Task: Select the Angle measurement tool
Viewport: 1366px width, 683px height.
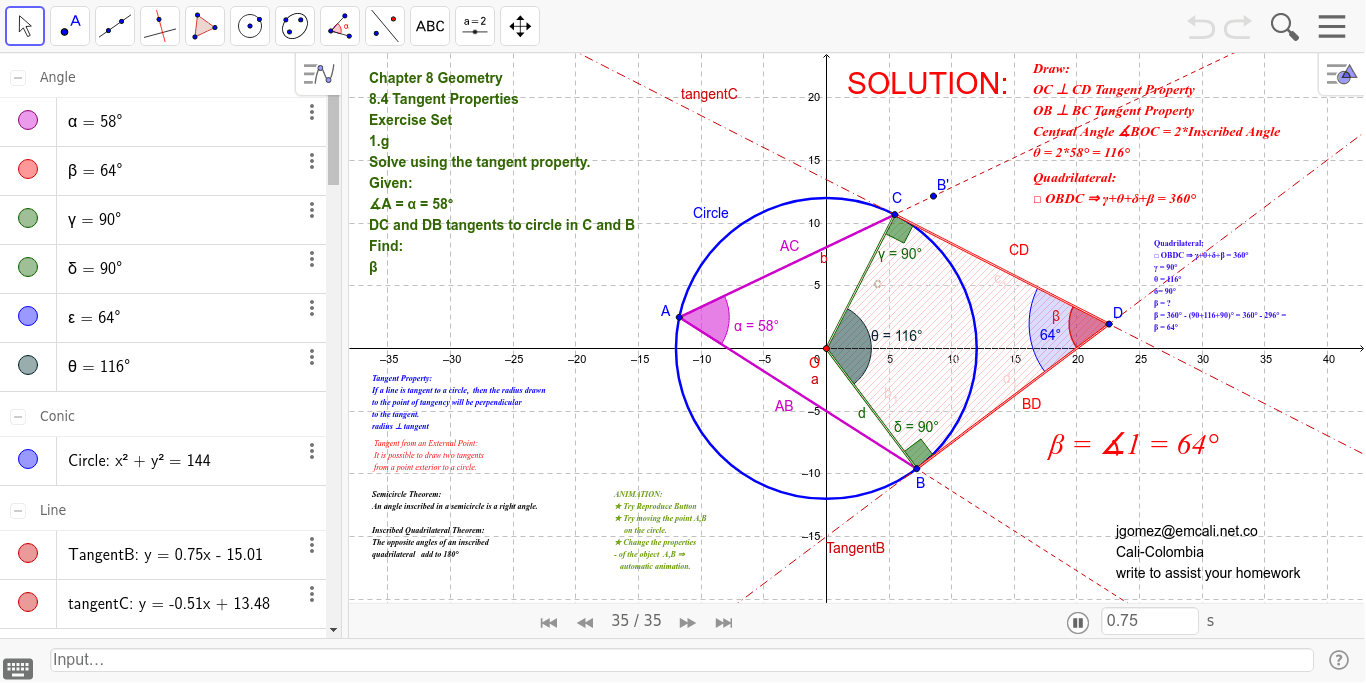Action: point(340,26)
